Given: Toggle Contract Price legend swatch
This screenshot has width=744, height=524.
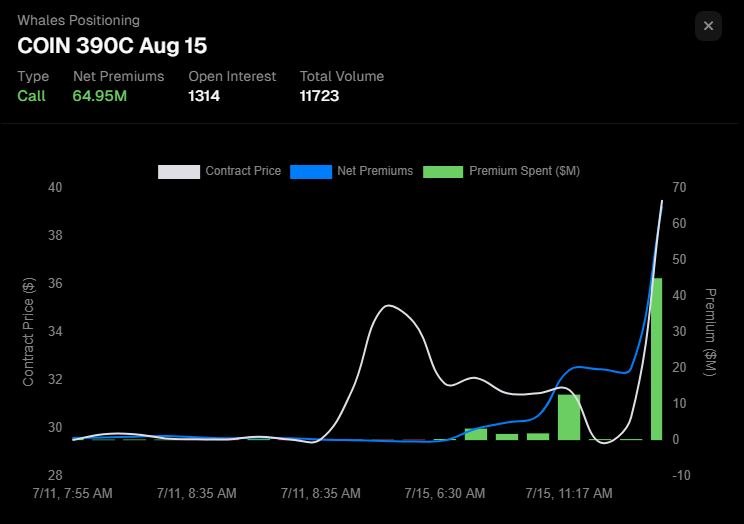Looking at the screenshot, I should coord(179,172).
